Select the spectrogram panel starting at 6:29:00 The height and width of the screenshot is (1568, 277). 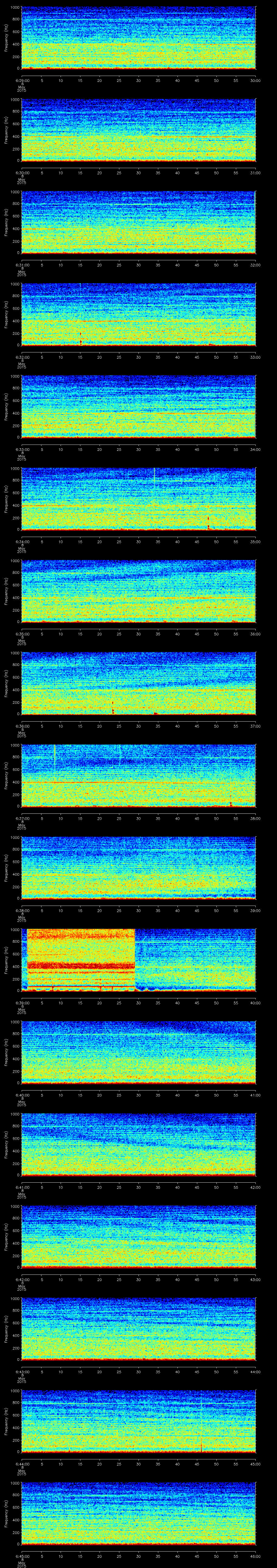coord(138,38)
